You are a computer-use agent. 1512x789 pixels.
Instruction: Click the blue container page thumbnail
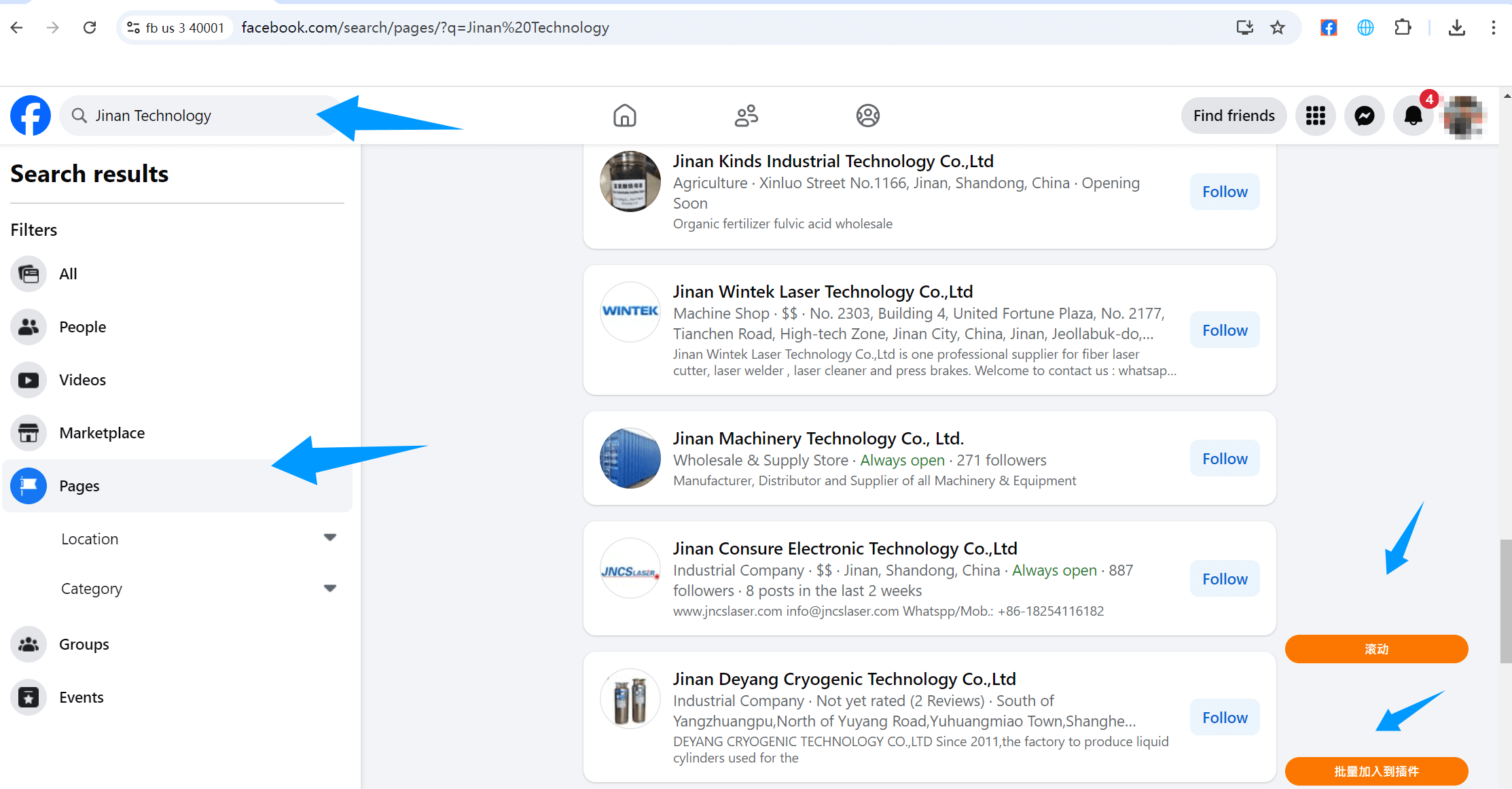630,458
